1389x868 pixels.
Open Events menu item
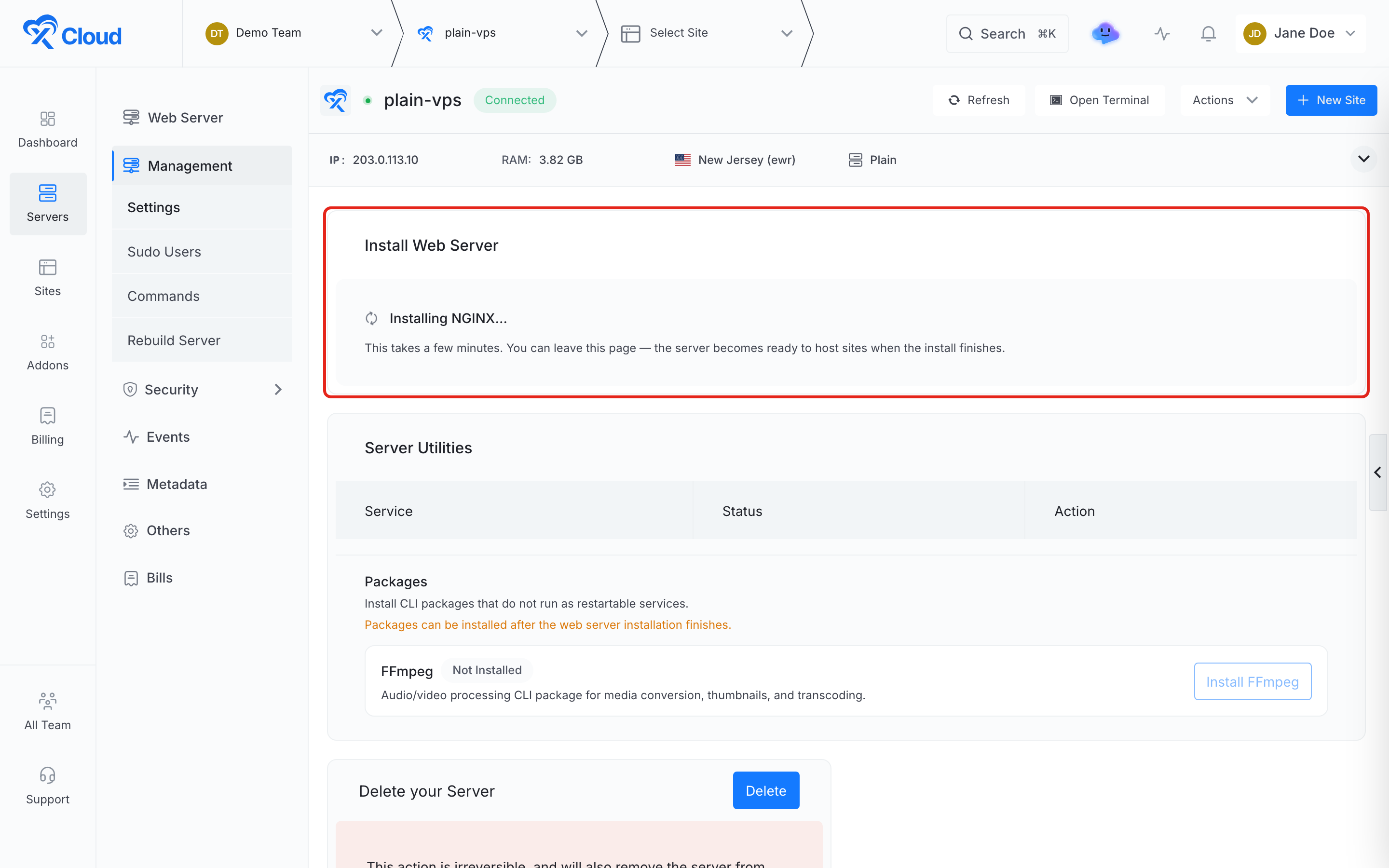click(203, 437)
